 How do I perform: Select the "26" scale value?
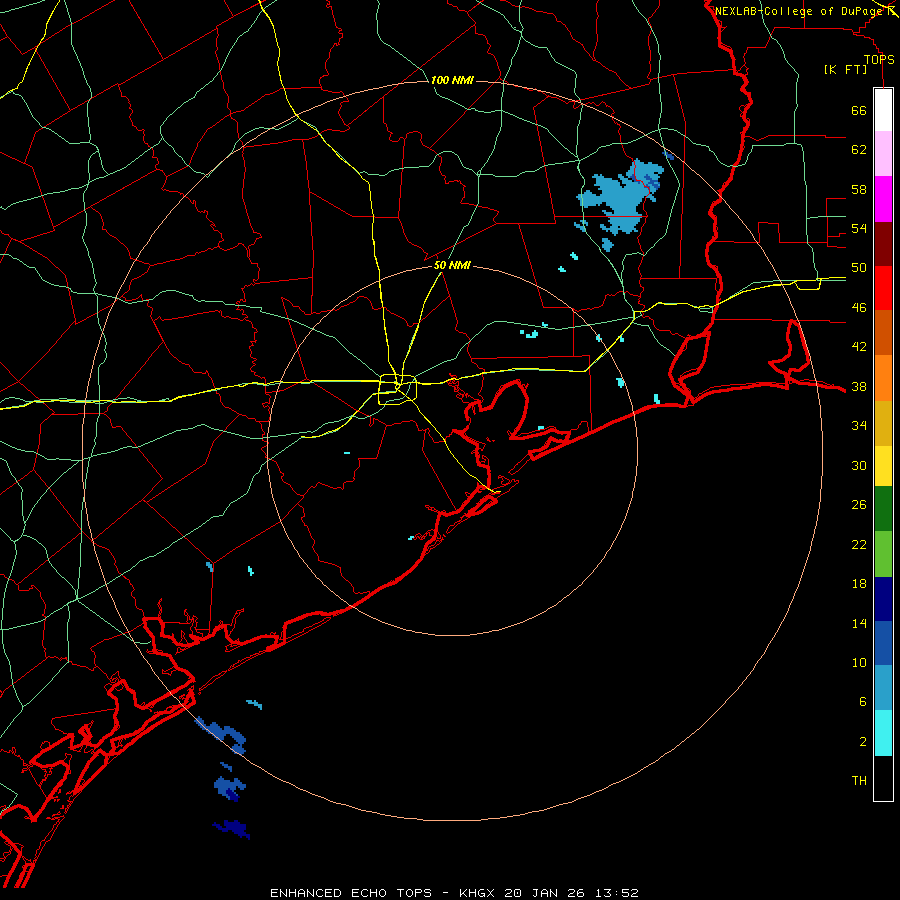[x=859, y=505]
